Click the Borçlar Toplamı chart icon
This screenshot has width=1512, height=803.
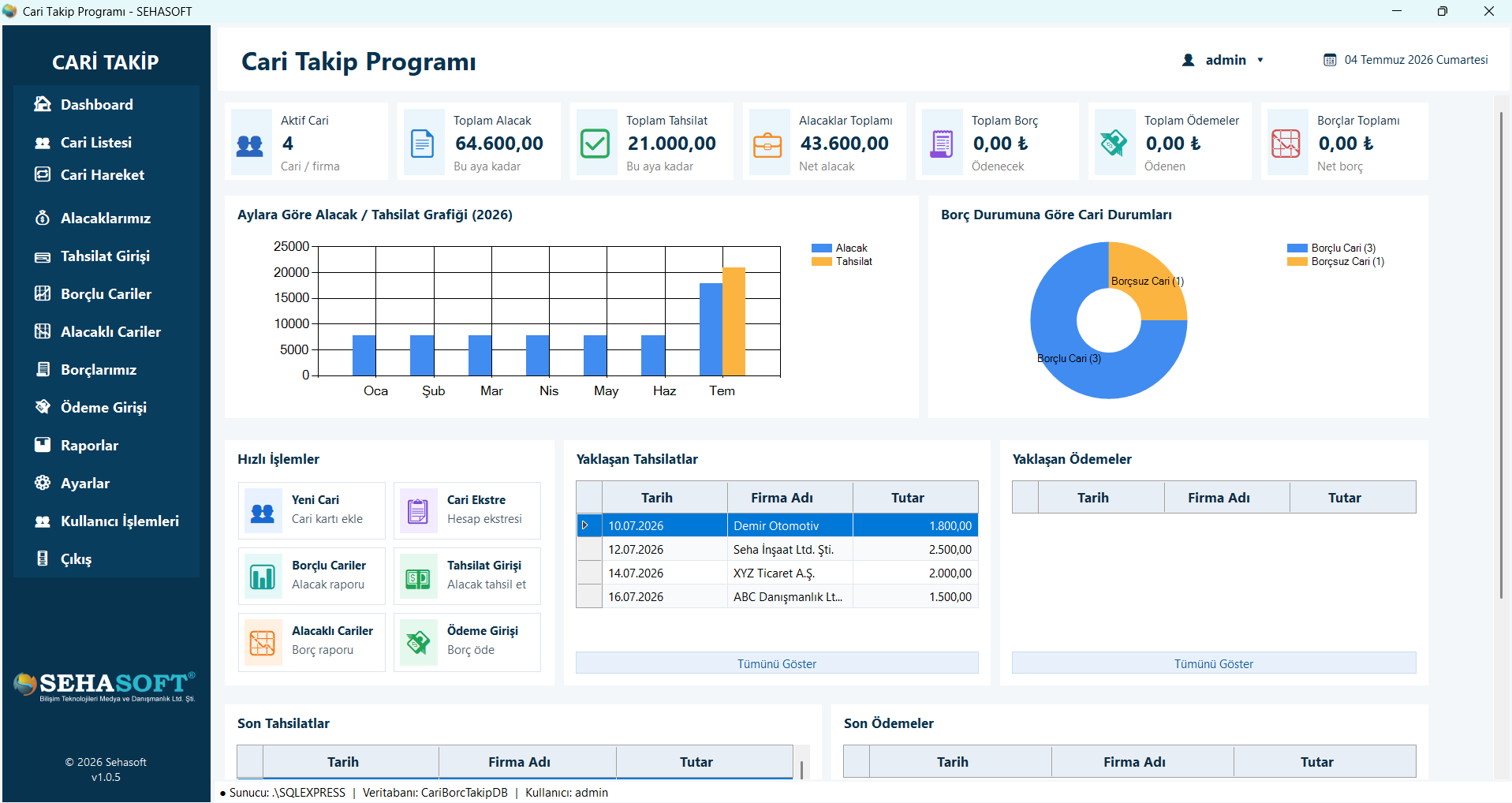click(1286, 144)
